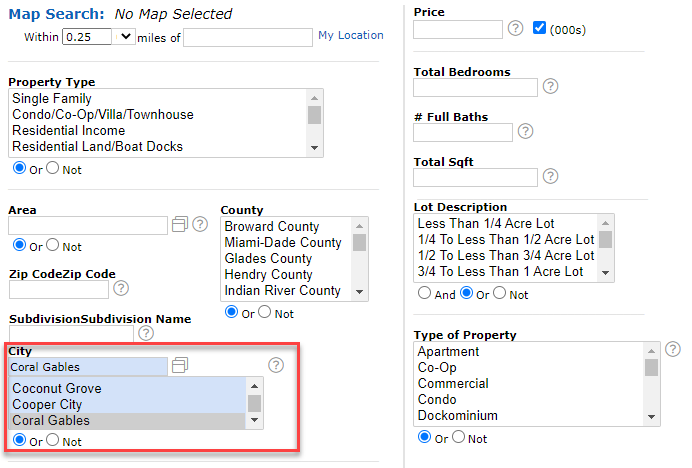This screenshot has width=692, height=468.
Task: Uncheck the (000s) price checkbox
Action: click(541, 28)
